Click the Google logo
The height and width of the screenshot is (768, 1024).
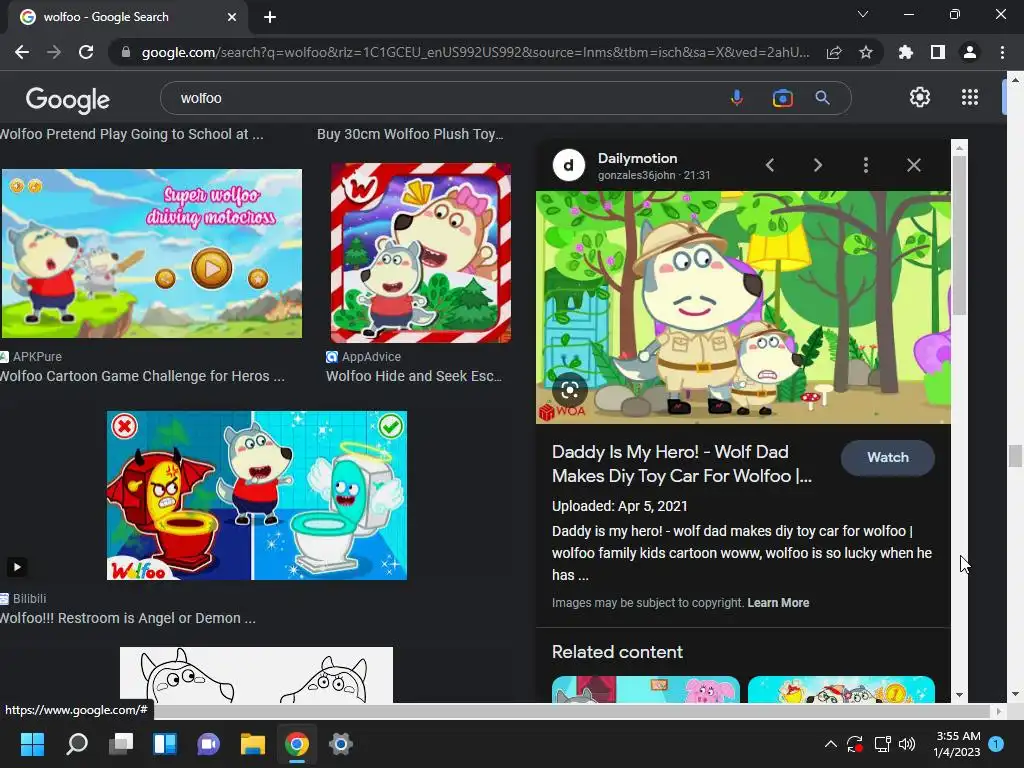pos(68,100)
